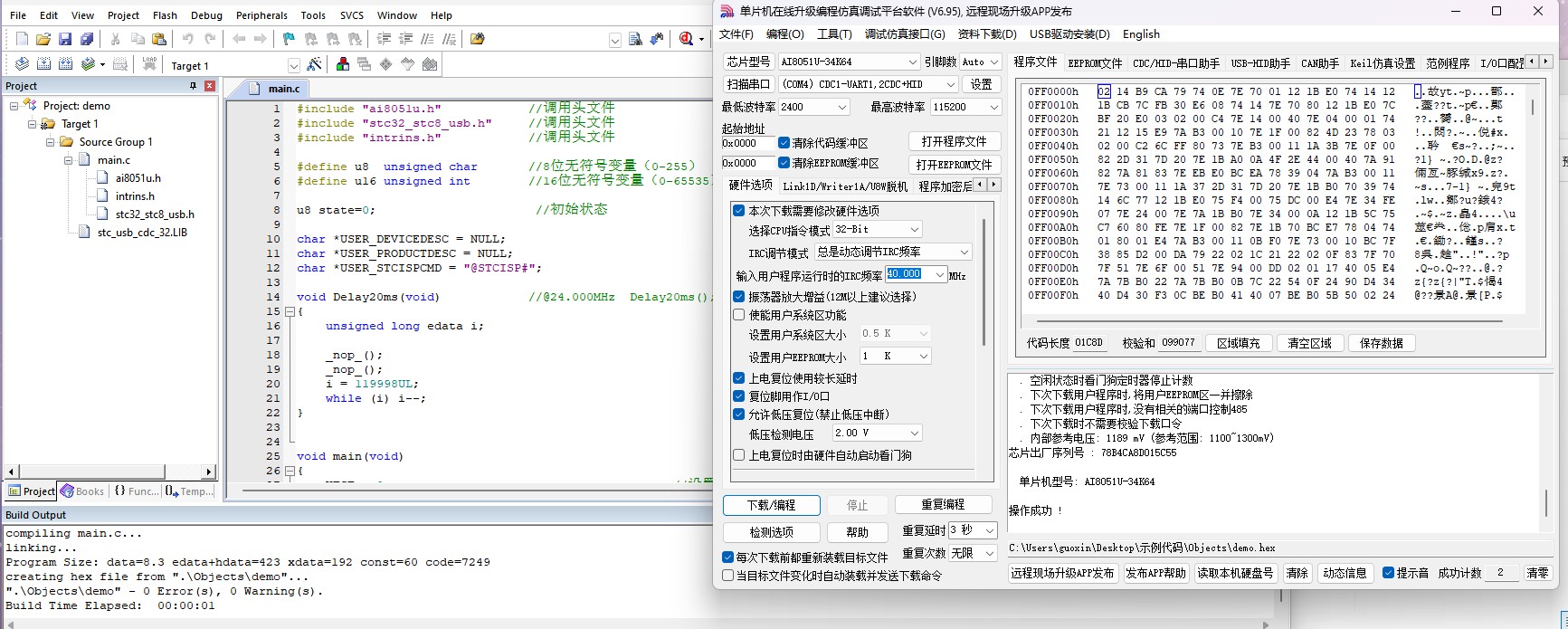This screenshot has width=1568, height=629.
Task: Open the Flash menu in Keil
Action: coord(165,15)
